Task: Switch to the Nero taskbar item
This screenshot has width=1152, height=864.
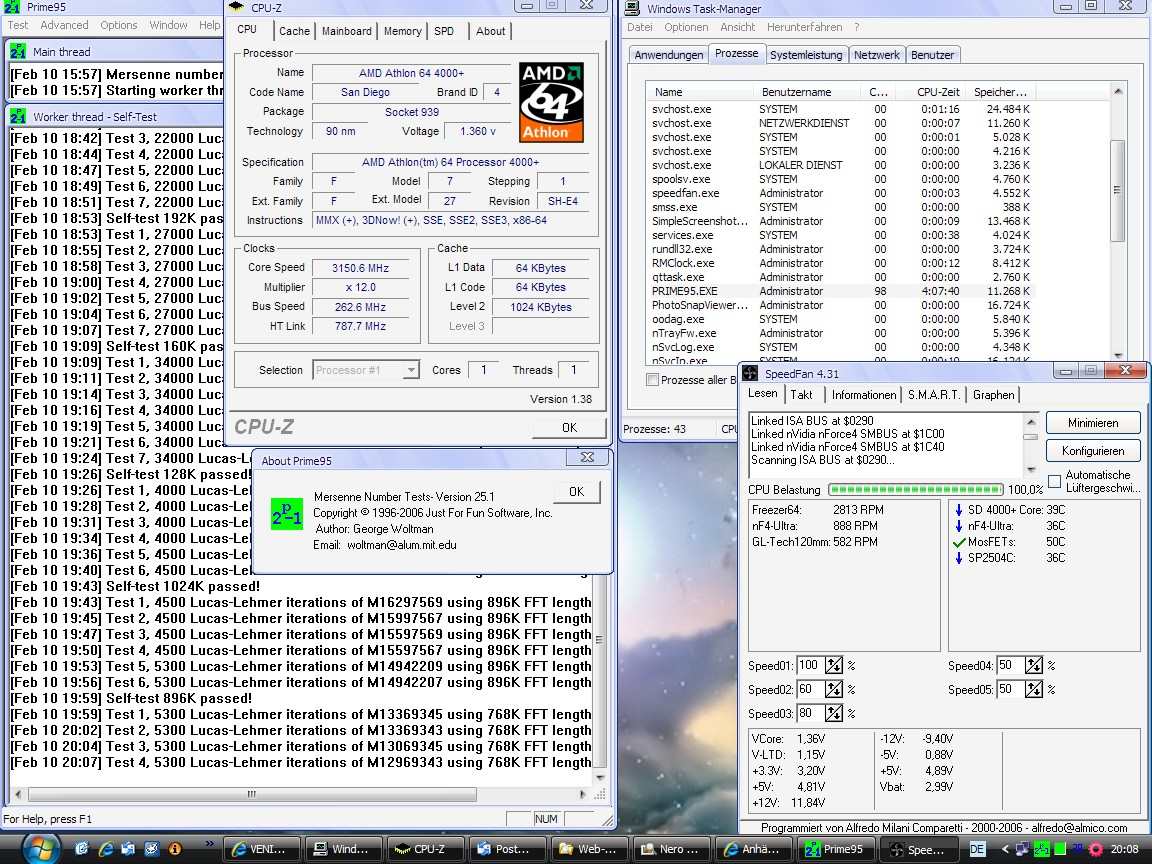Action: pos(671,849)
